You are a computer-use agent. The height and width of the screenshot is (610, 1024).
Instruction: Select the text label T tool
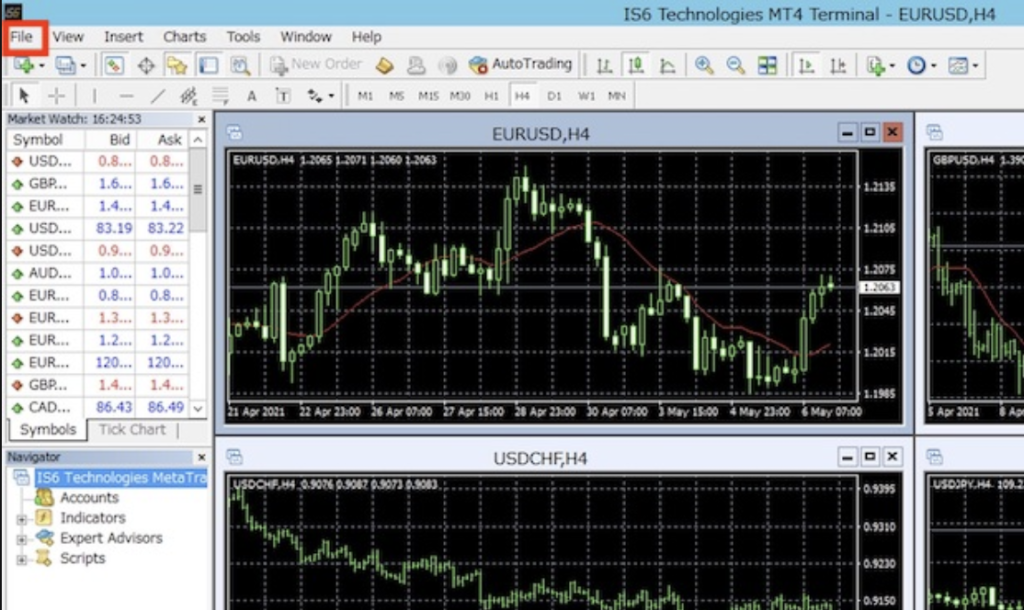pos(283,96)
